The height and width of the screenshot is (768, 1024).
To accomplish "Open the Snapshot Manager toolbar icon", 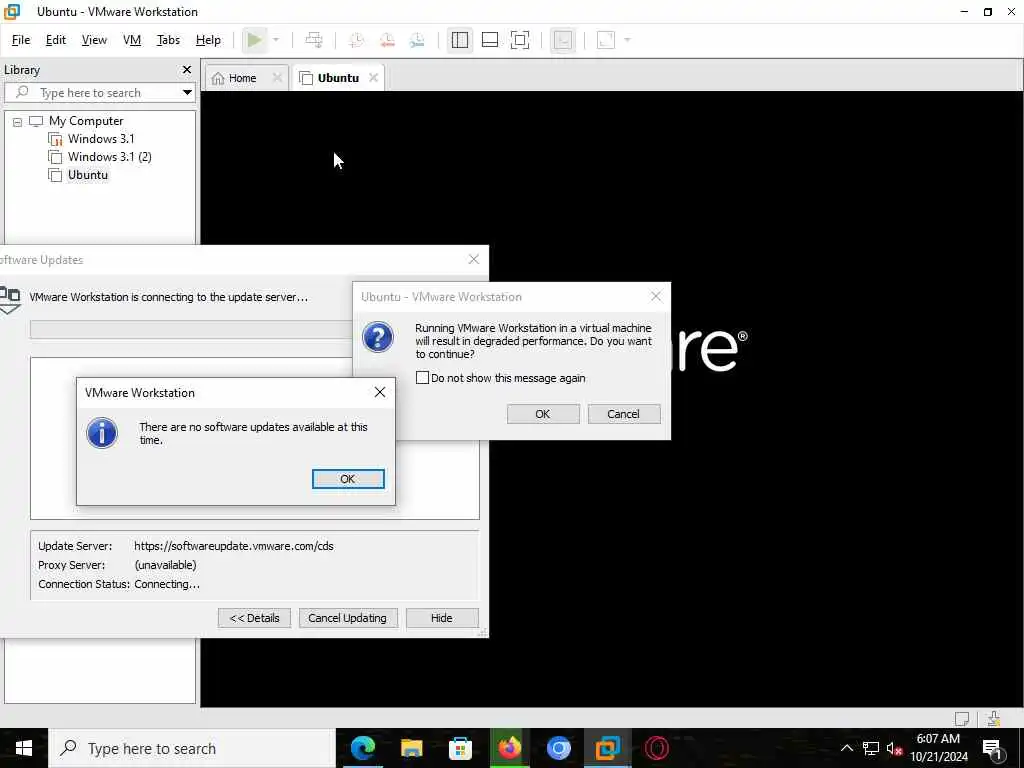I will coord(417,40).
